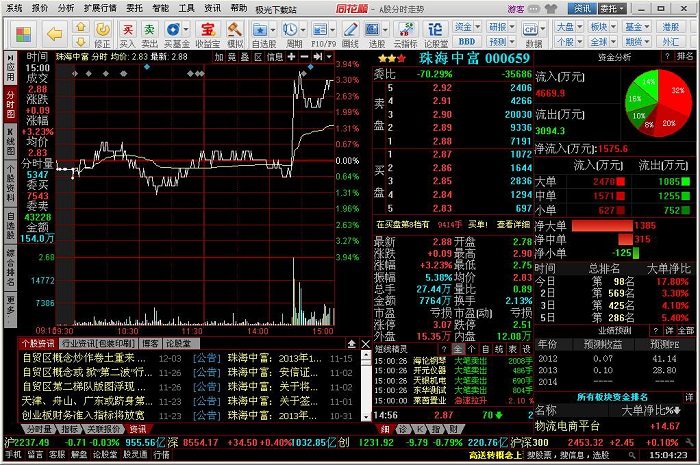This screenshot has width=700, height=465.
Task: Click the BBD button
Action: point(467,42)
